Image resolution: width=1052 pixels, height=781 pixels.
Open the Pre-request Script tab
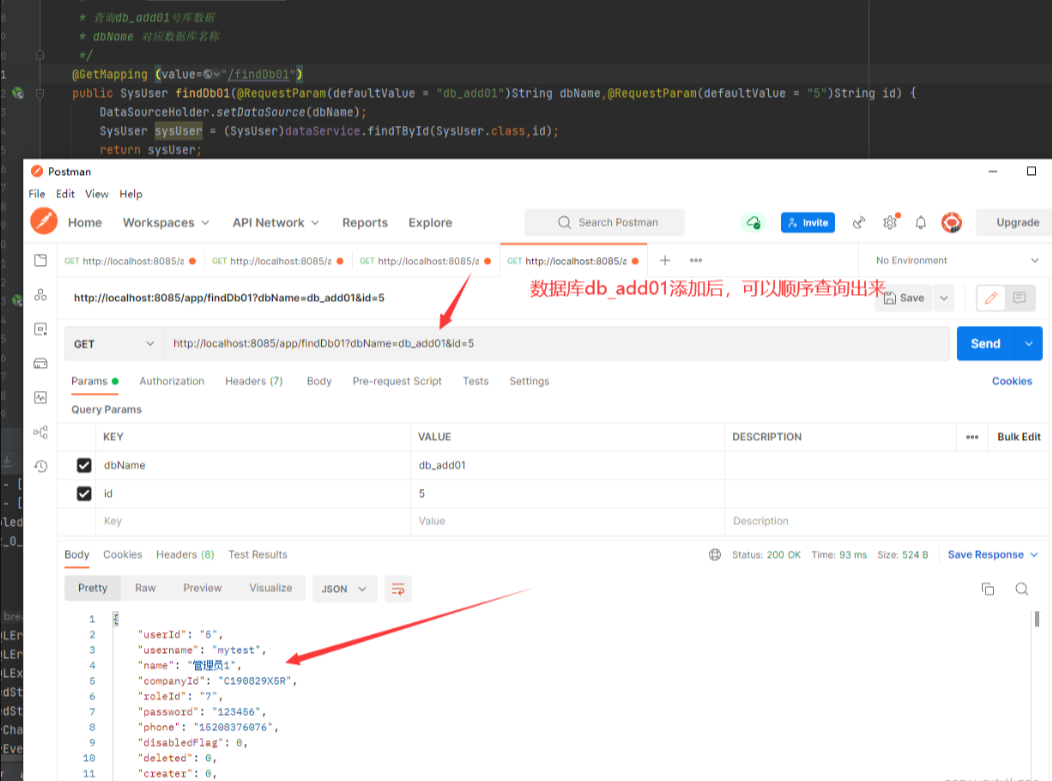tap(397, 381)
